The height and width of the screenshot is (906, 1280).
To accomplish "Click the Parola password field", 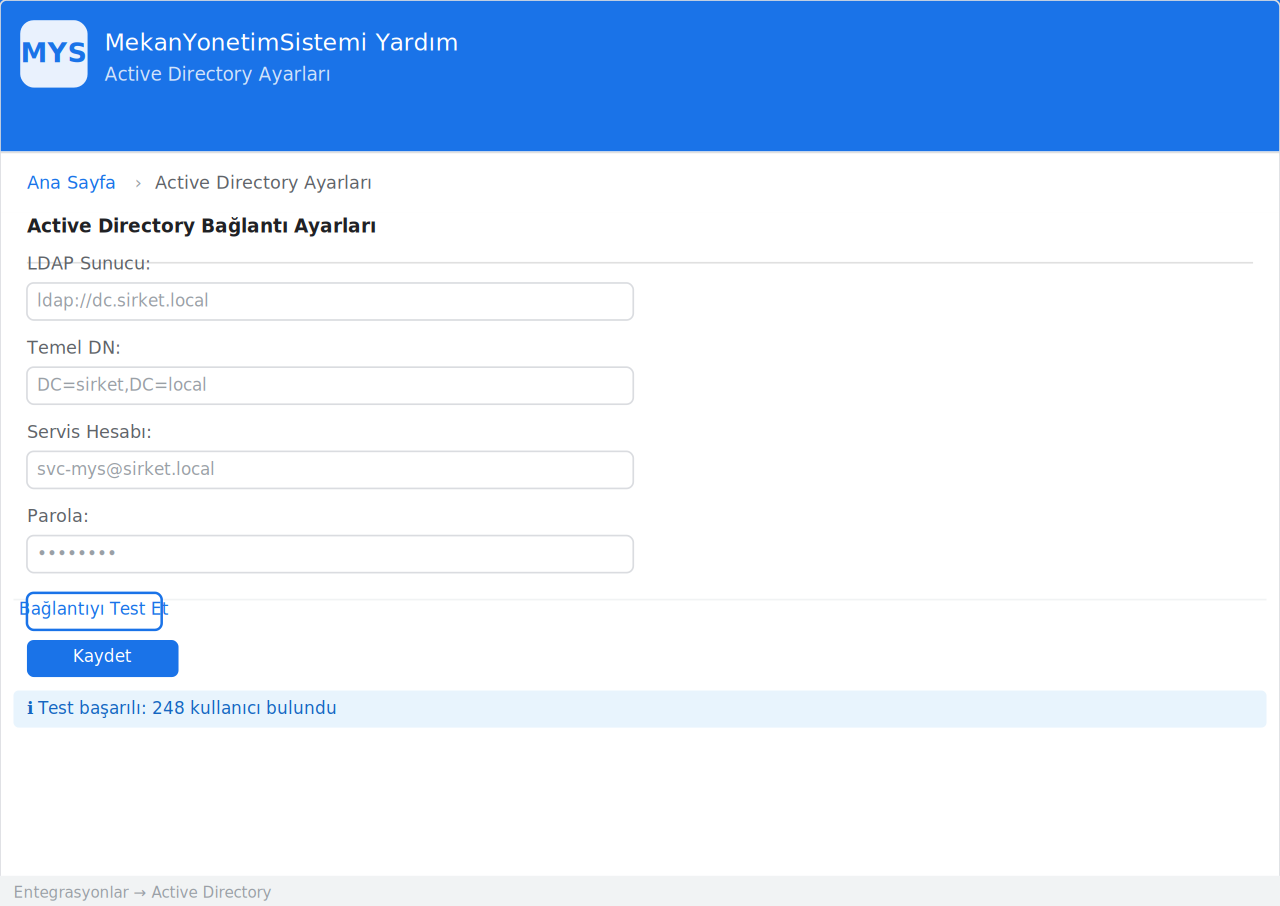I will click(x=330, y=553).
